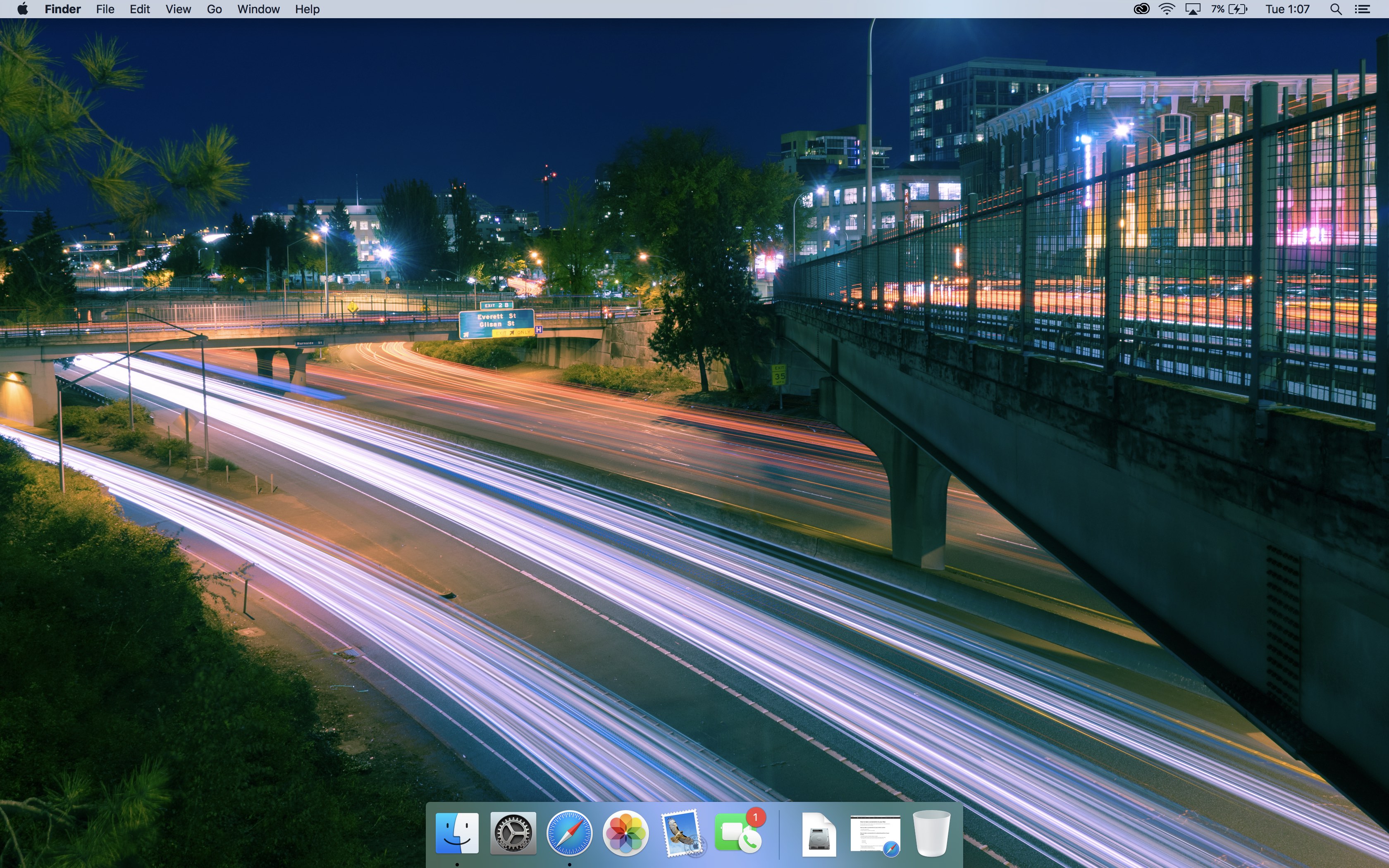Launch System Preferences gear icon in Dock

[x=513, y=833]
